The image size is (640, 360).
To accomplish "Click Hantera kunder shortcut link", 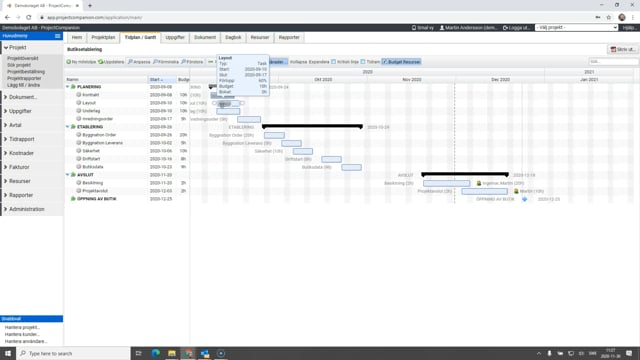I will point(22,334).
